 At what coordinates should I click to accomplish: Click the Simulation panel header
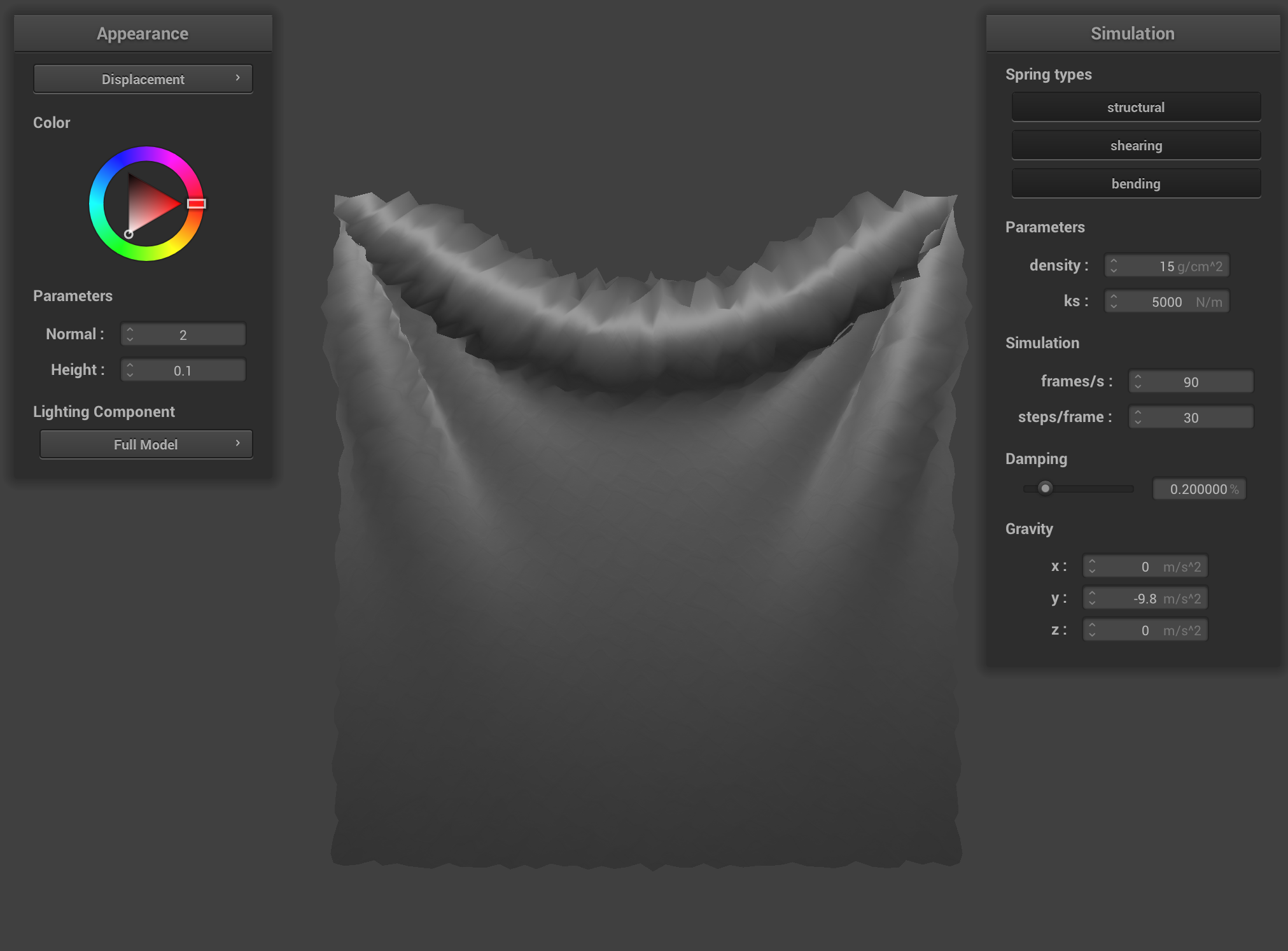(1132, 33)
